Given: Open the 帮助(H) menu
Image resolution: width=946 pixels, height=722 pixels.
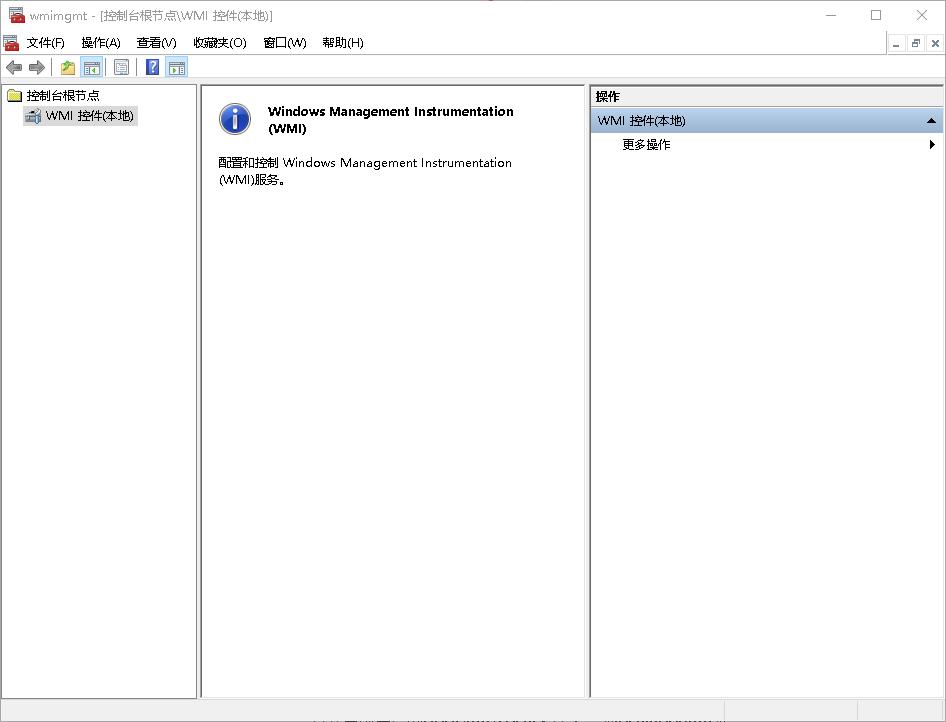Looking at the screenshot, I should [343, 43].
